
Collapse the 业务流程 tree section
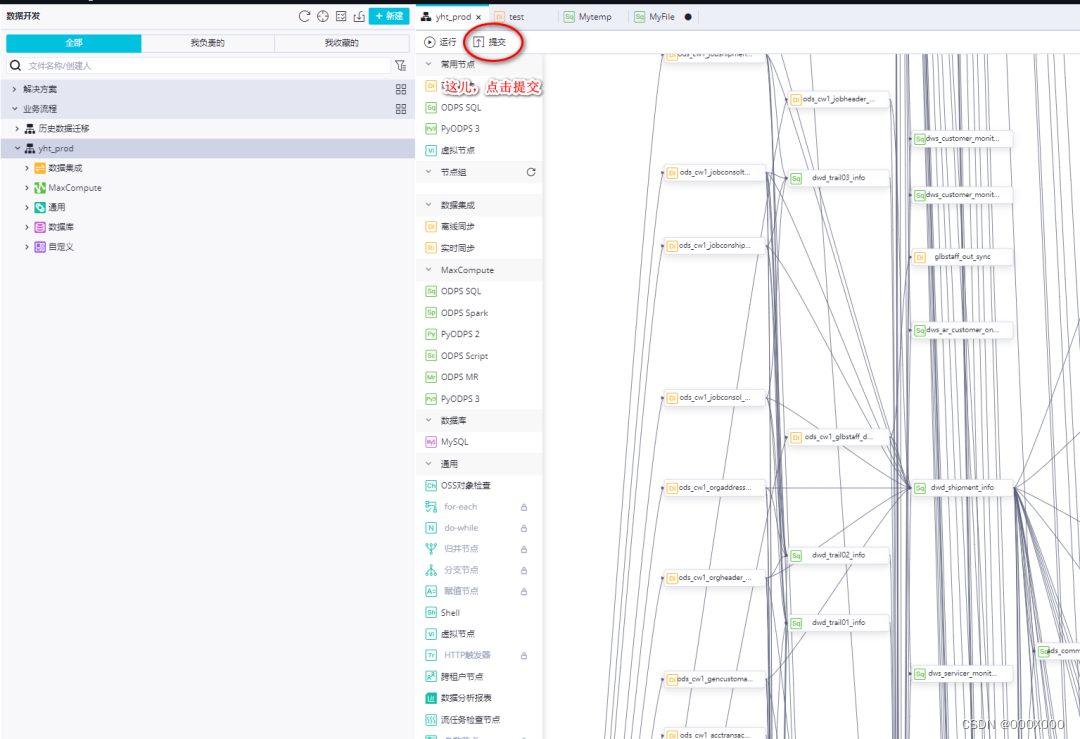14,109
